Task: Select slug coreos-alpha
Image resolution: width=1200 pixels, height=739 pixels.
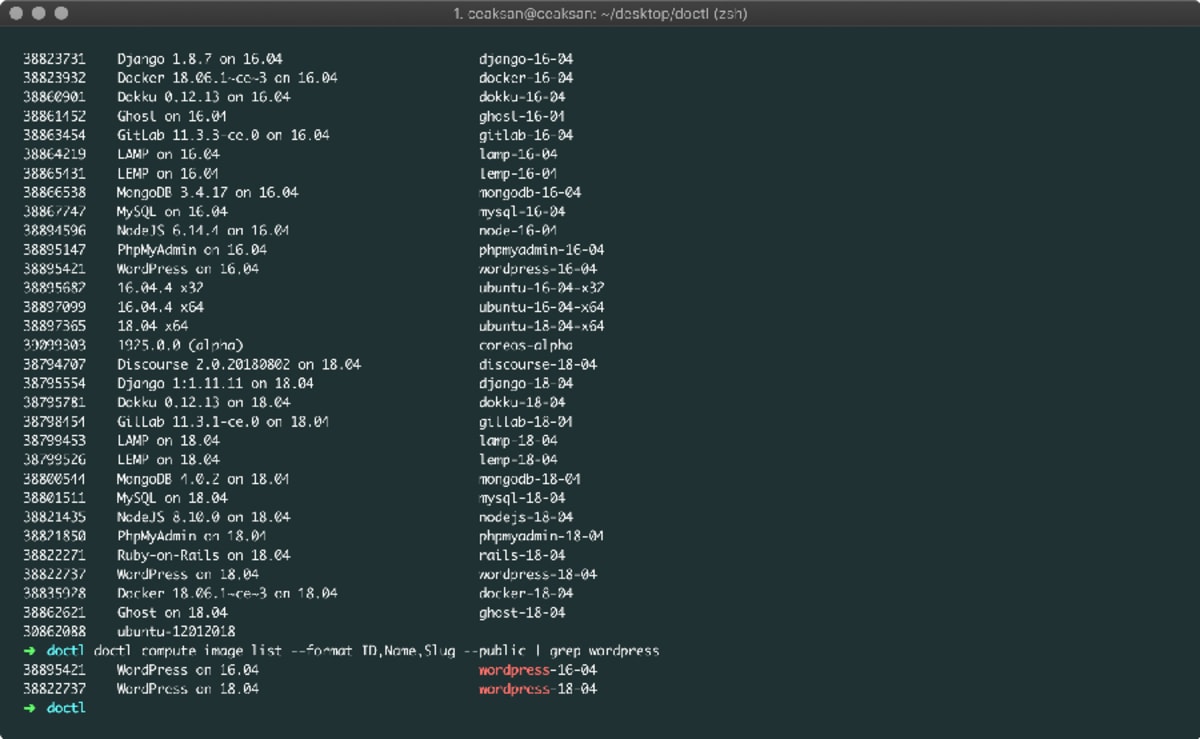Action: pyautogui.click(x=526, y=345)
